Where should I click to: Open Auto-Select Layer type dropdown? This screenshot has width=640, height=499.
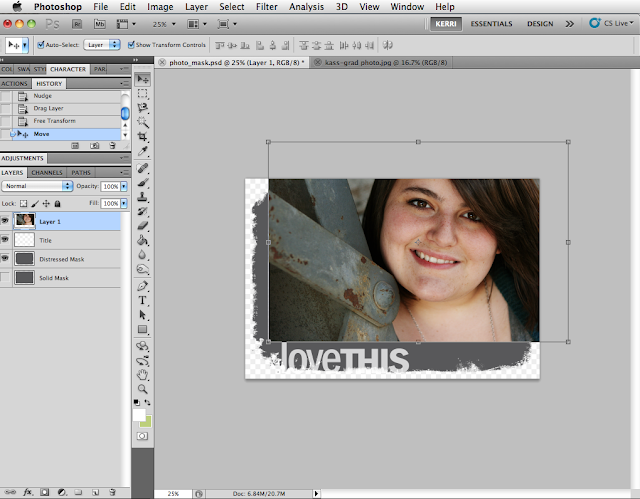click(100, 45)
